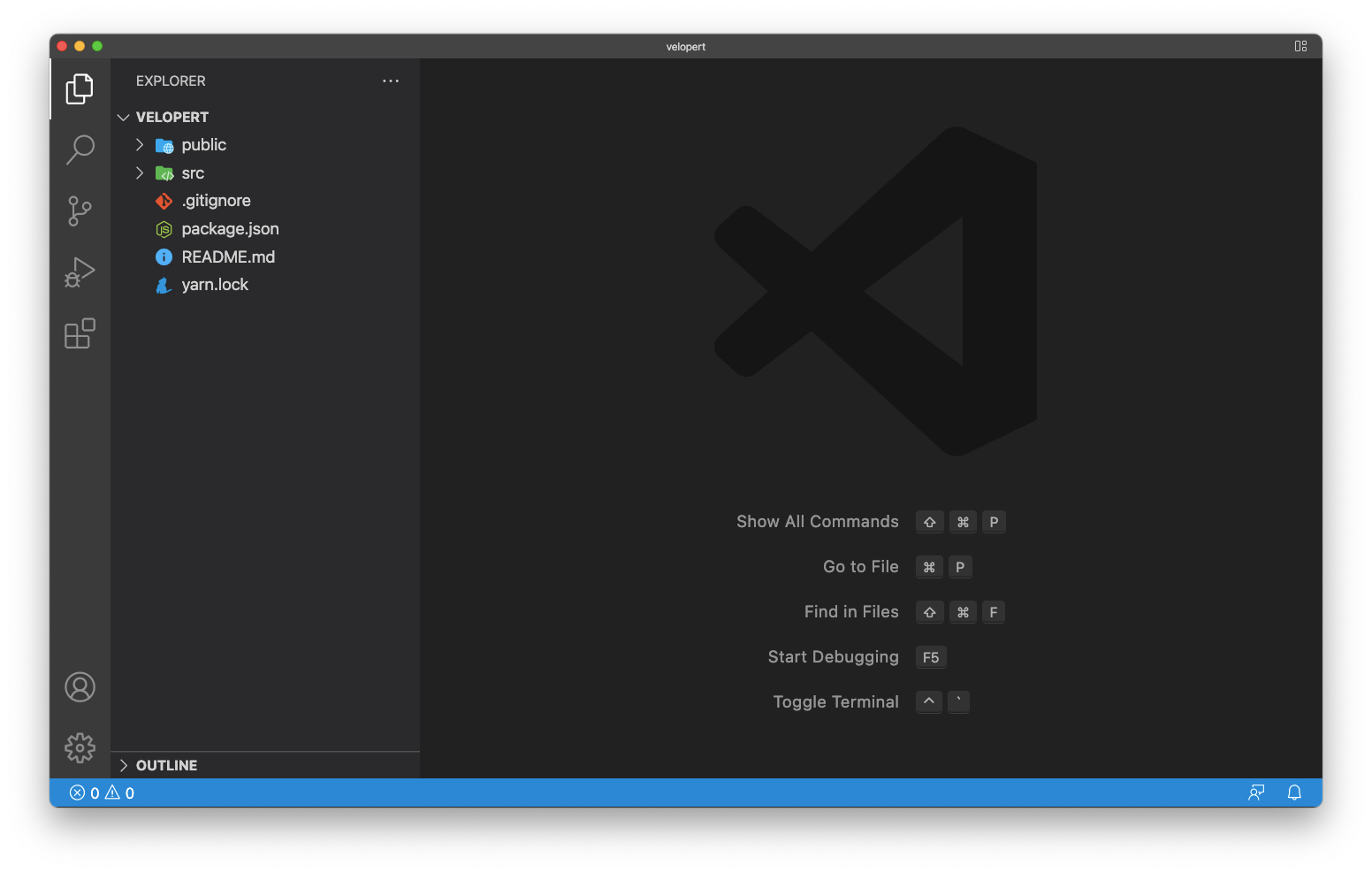The height and width of the screenshot is (873, 1372).
Task: Expand the public folder chevron
Action: [x=140, y=145]
